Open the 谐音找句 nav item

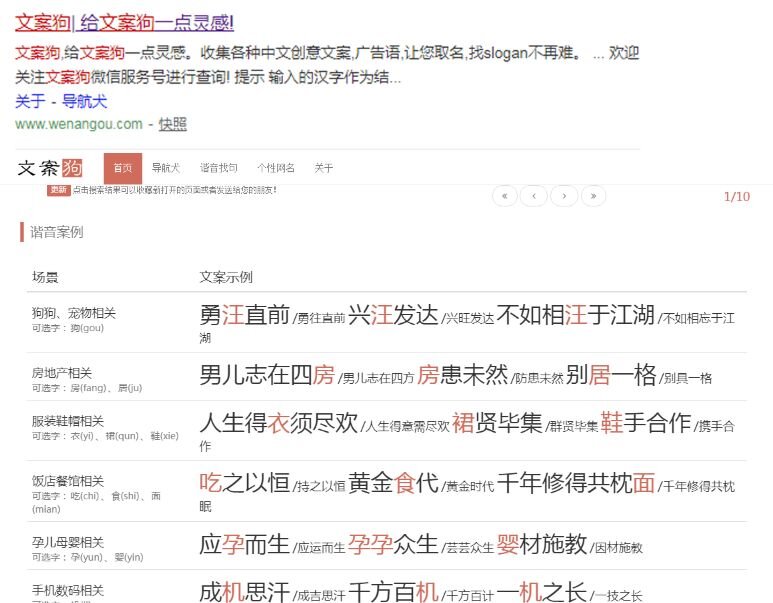pyautogui.click(x=219, y=168)
